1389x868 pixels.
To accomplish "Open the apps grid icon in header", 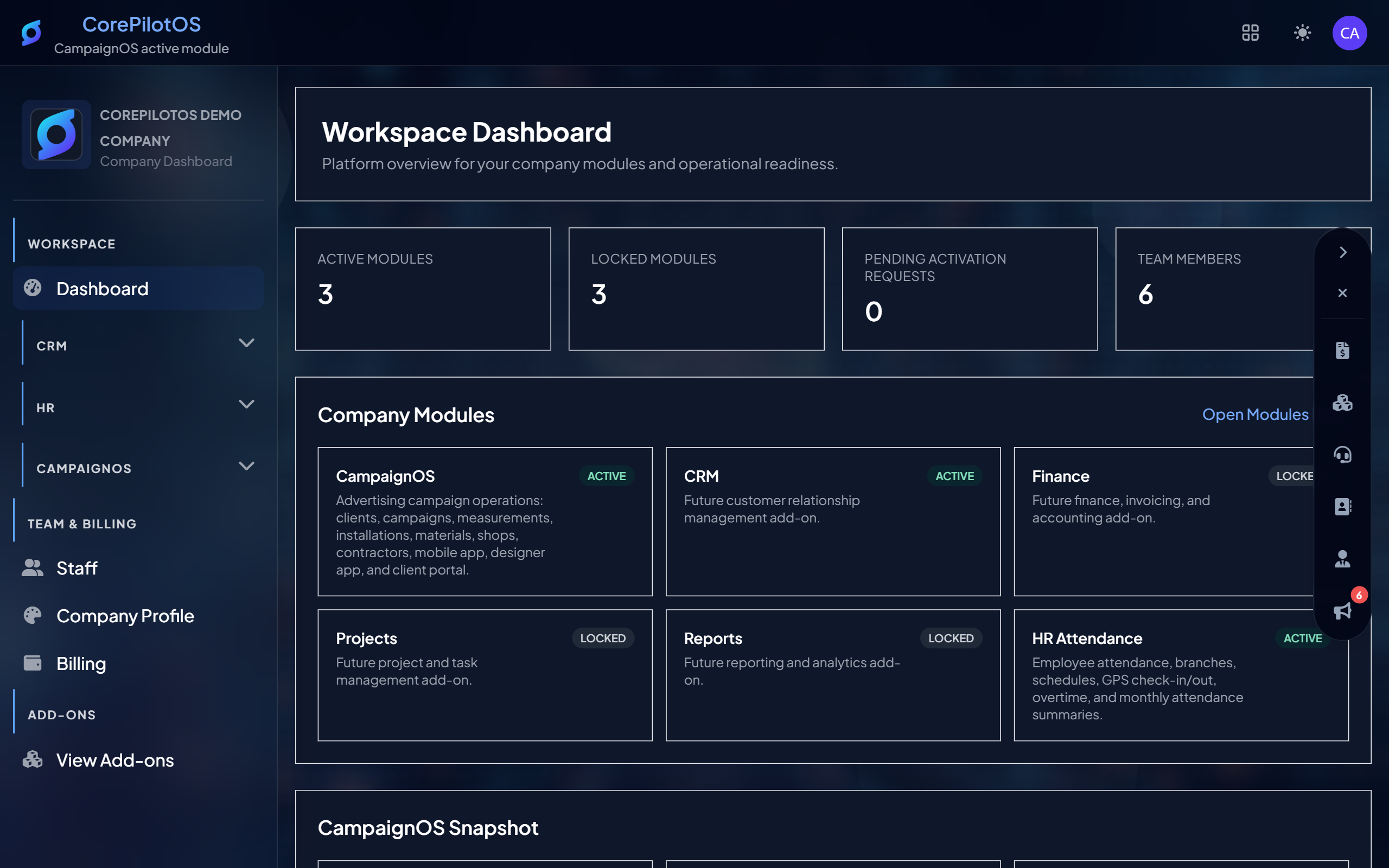I will point(1250,33).
